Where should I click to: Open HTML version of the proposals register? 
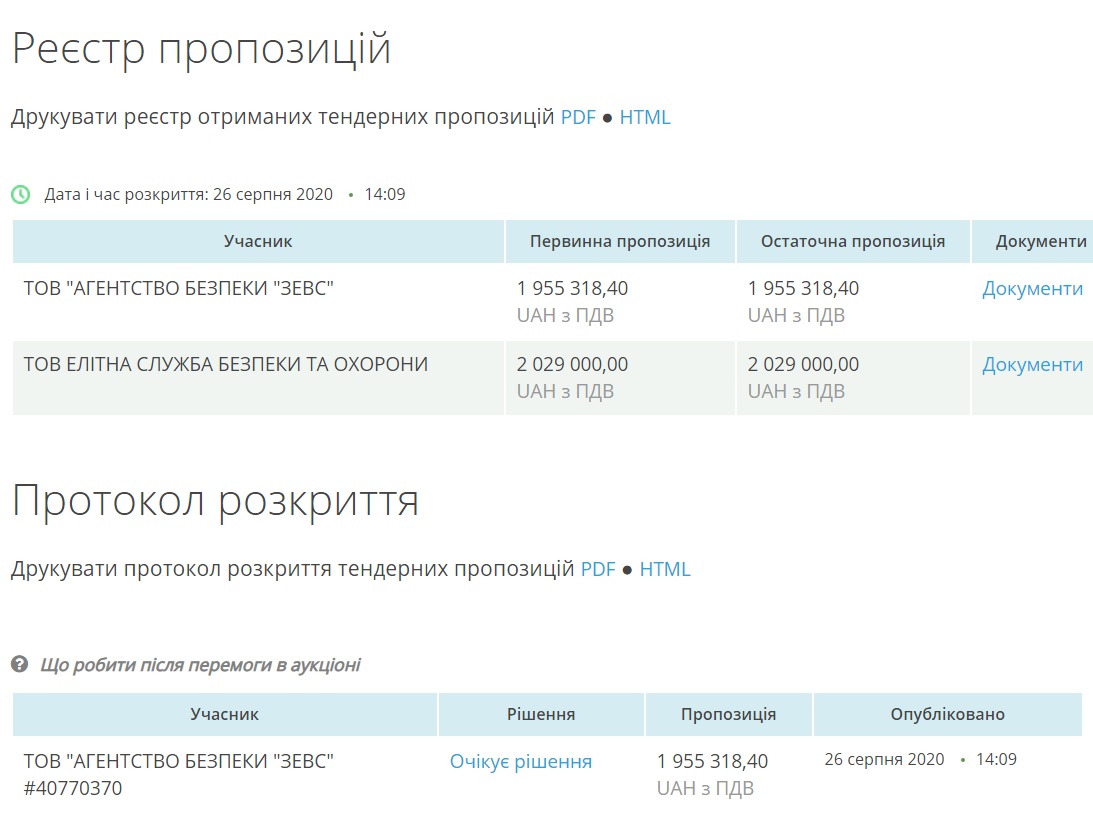[645, 117]
